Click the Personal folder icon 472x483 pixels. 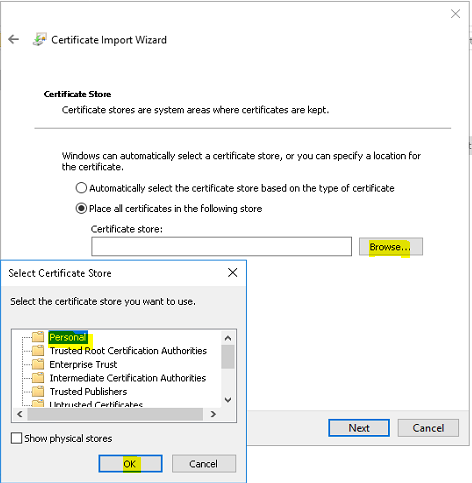pyautogui.click(x=38, y=337)
